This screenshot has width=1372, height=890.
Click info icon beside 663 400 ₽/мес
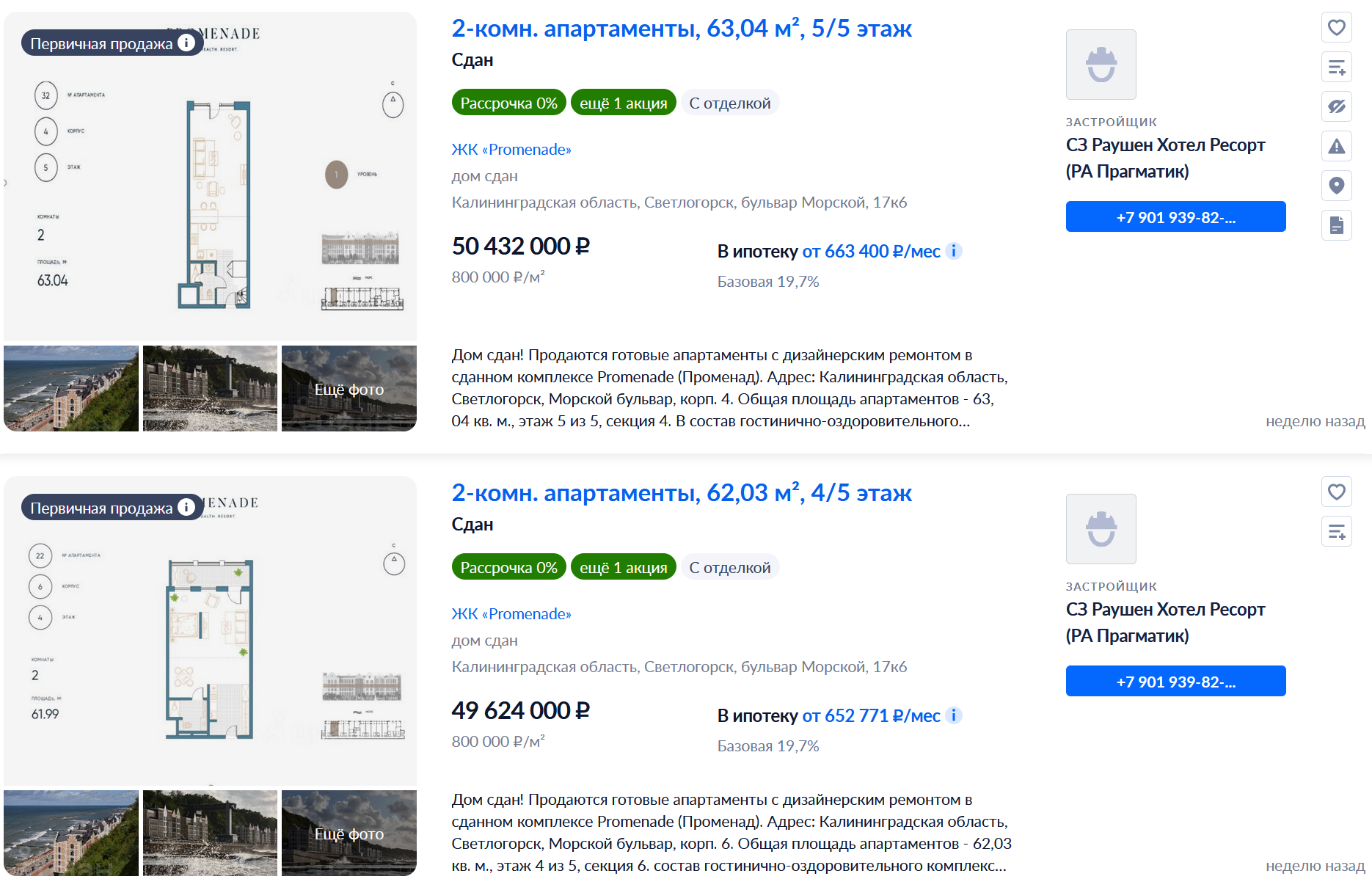tap(954, 251)
